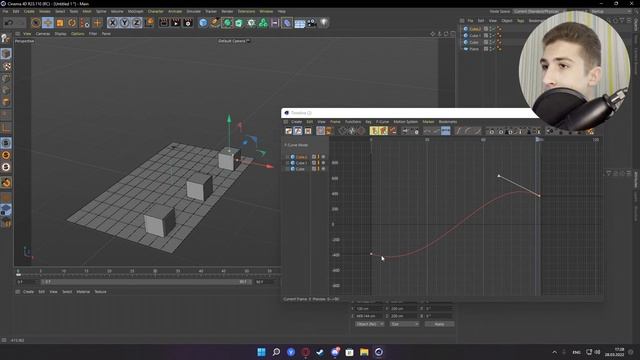Click the F-curve end keyframe at frame 90

pos(540,196)
